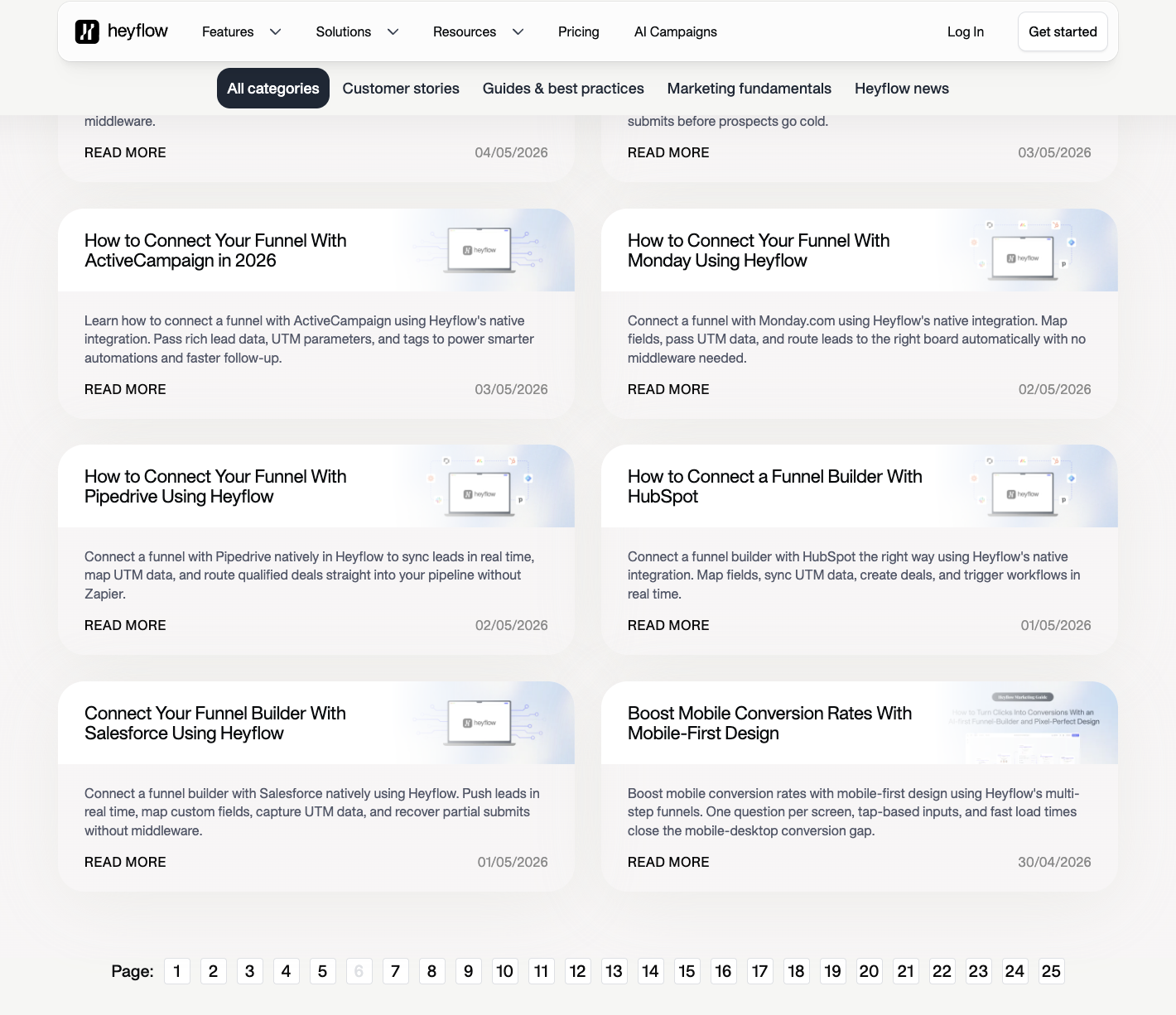The width and height of the screenshot is (1176, 1015).
Task: Open the Funnel Builder With HubSpot title
Action: click(775, 486)
